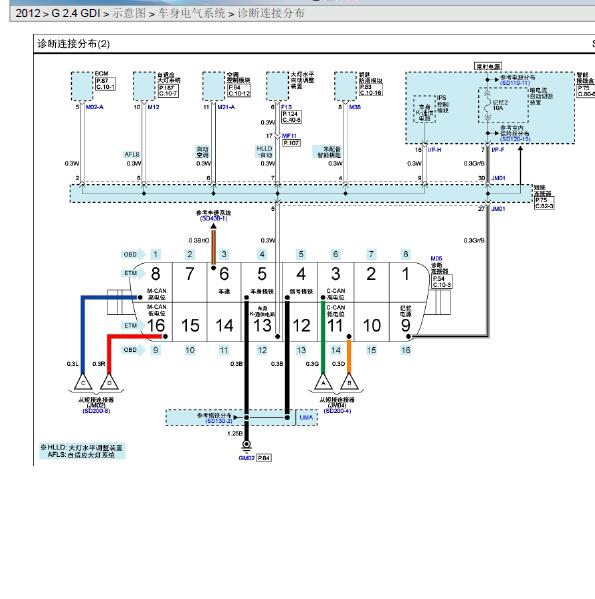Click the P.87 C.10-1 location box
Viewport: 595px width, 599px height.
click(x=105, y=84)
